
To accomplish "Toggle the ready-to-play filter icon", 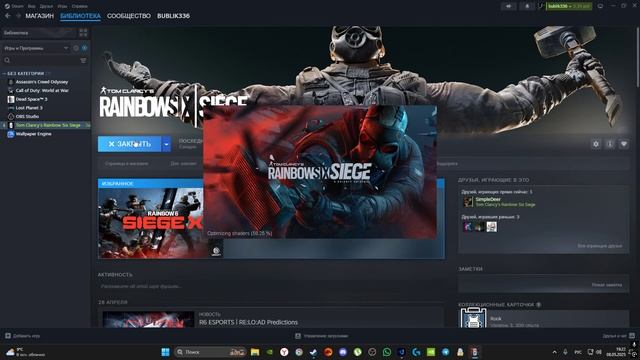I will [84, 48].
